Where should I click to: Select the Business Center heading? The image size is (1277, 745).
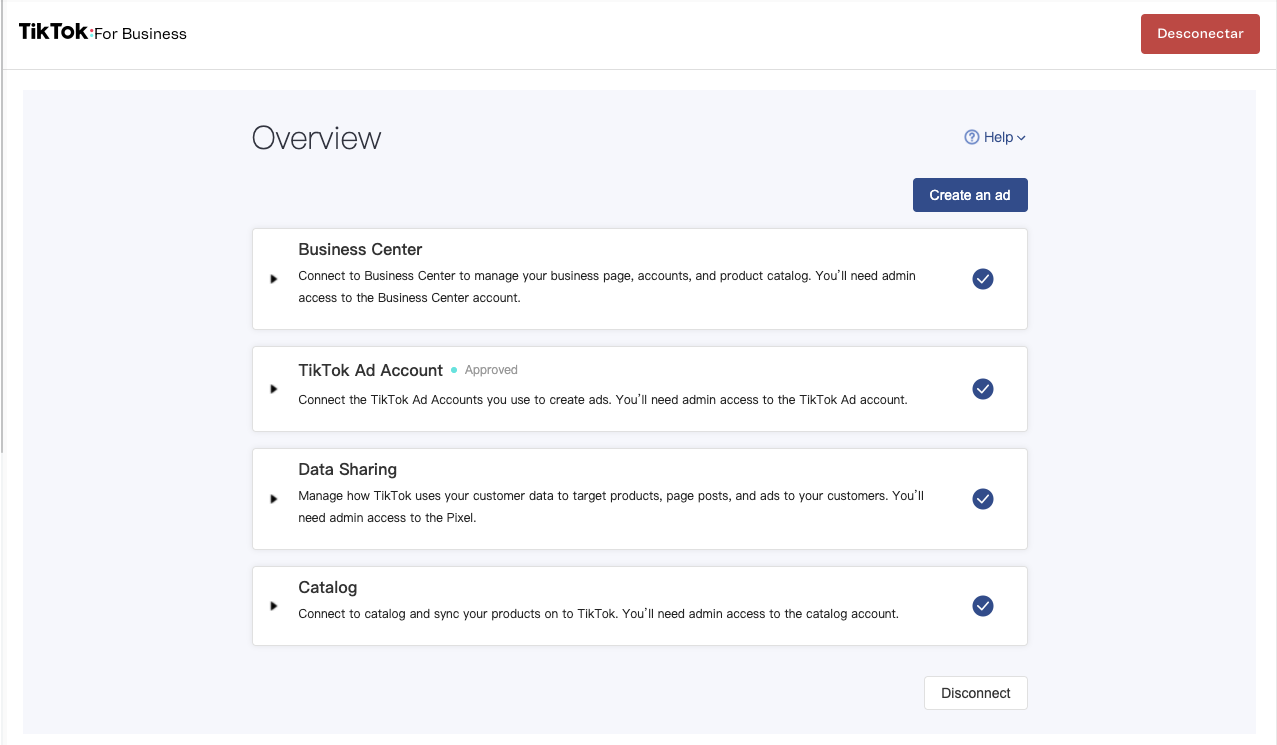(360, 250)
